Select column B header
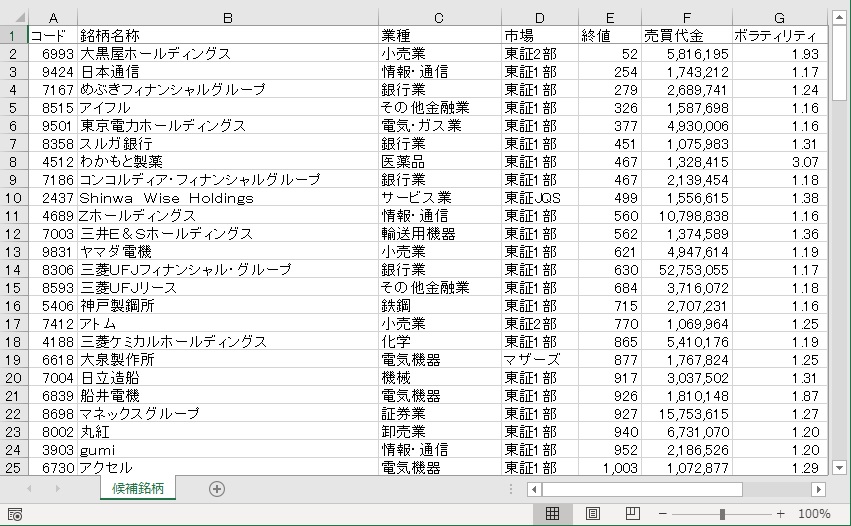 click(x=228, y=18)
